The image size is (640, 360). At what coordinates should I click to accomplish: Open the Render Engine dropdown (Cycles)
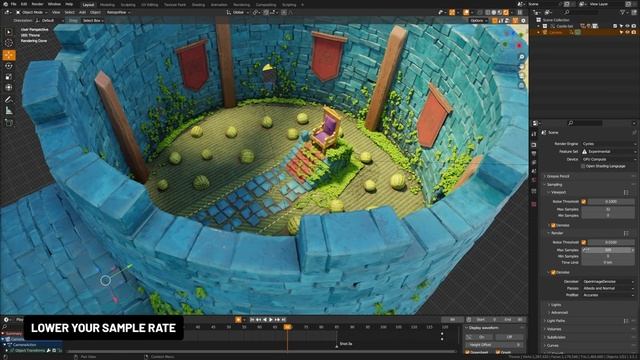609,144
